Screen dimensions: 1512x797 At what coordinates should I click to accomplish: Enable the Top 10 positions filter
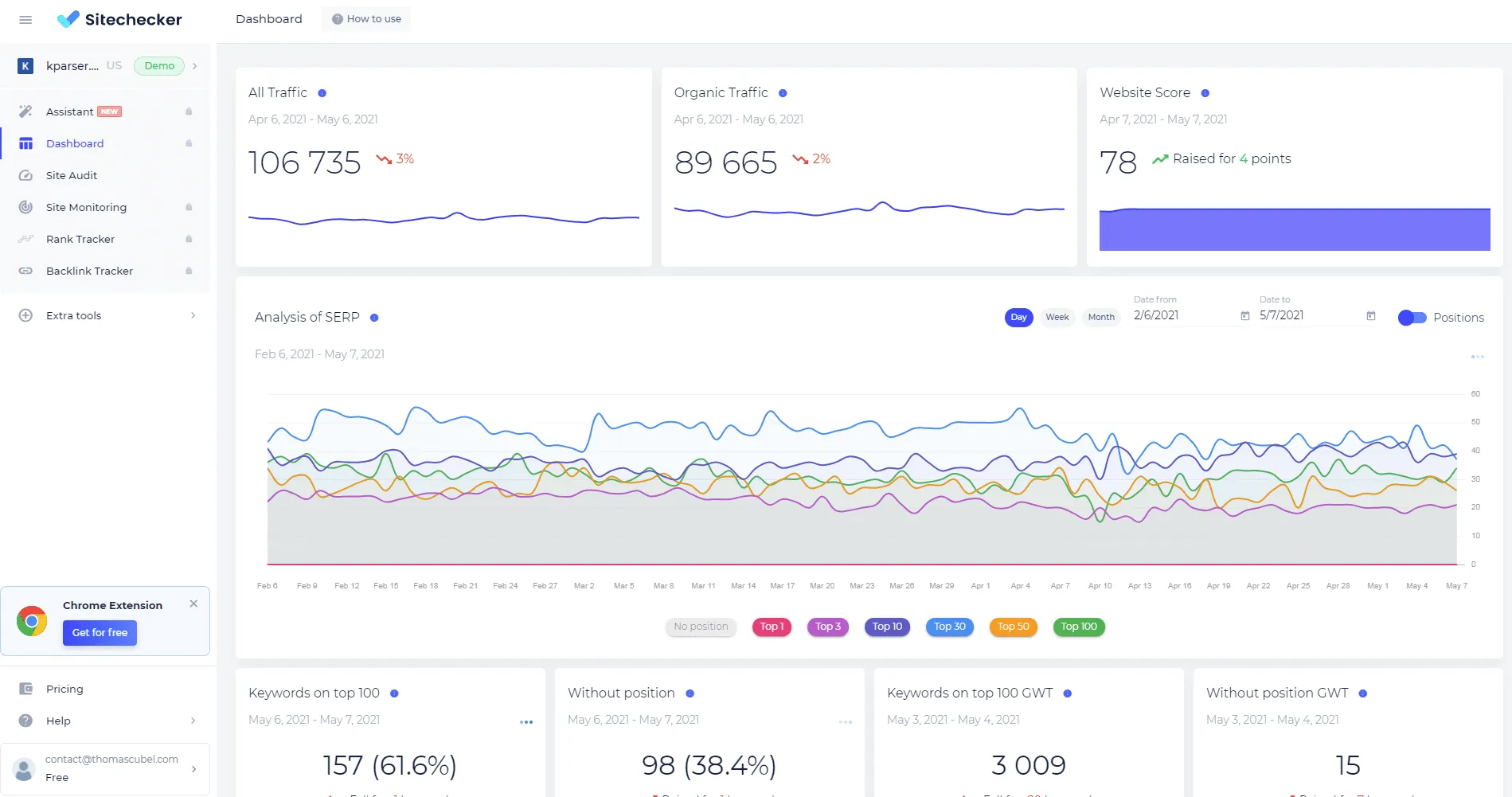[886, 627]
